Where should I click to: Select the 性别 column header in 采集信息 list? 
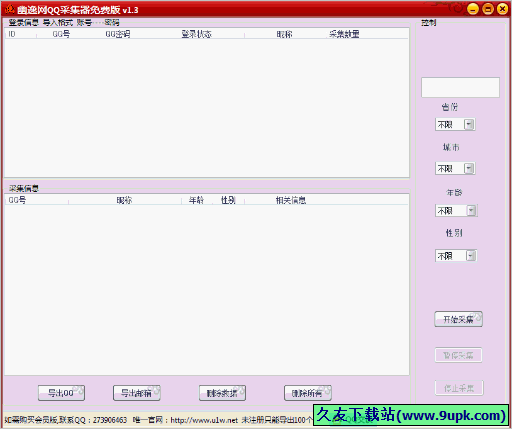(x=228, y=200)
